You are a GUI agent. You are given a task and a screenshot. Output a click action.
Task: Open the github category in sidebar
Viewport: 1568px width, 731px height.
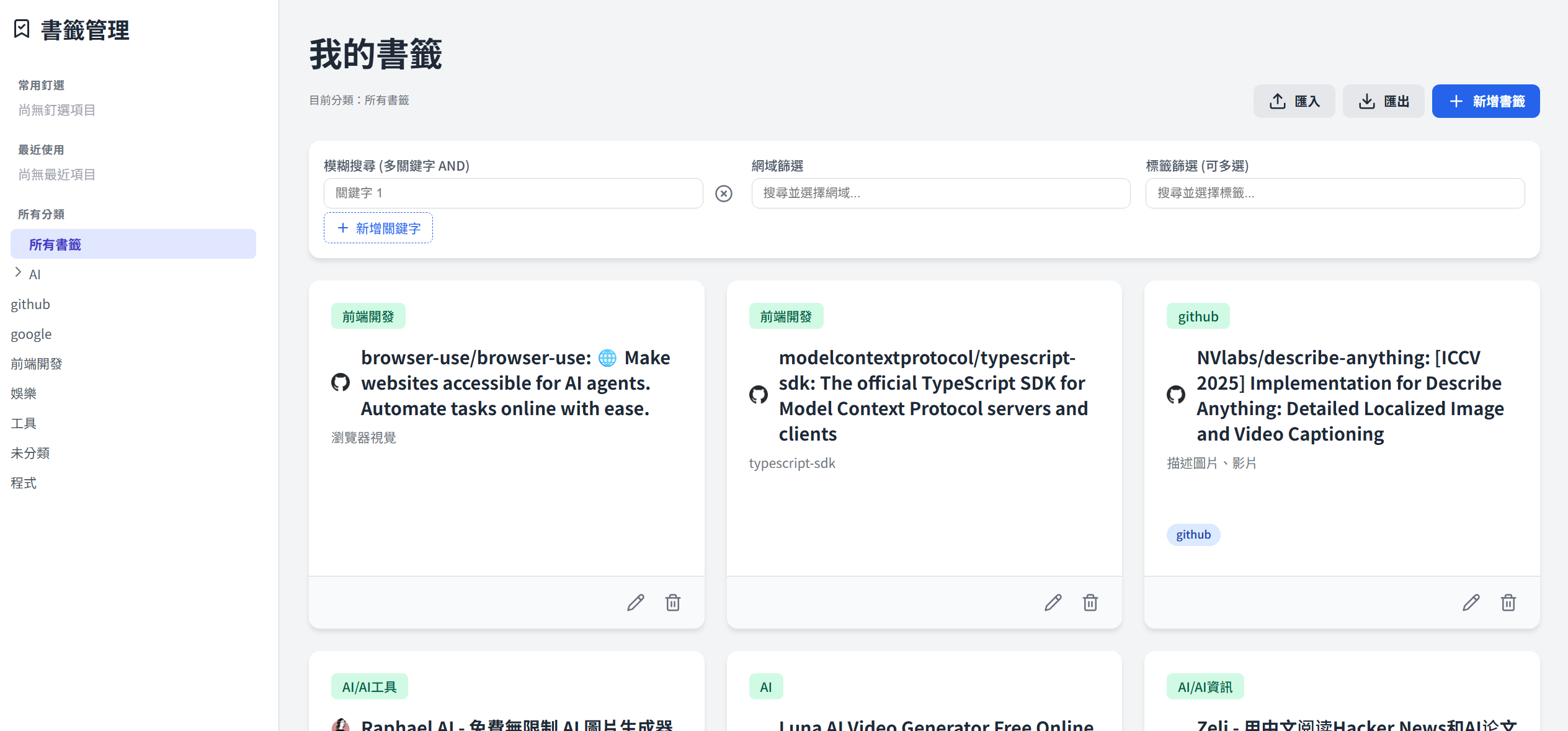click(x=30, y=304)
